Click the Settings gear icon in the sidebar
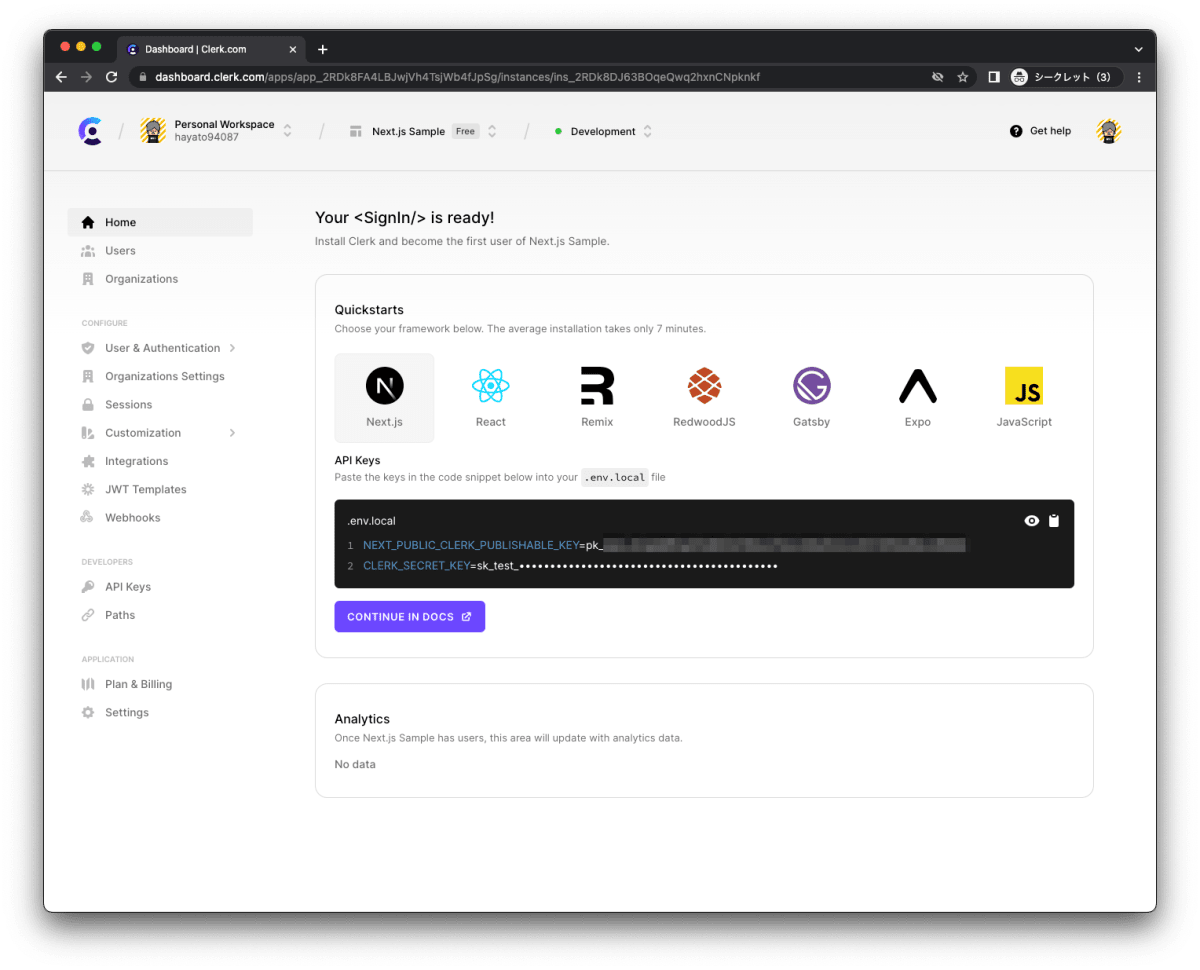Screen dimensions: 1200x970 tap(88, 712)
